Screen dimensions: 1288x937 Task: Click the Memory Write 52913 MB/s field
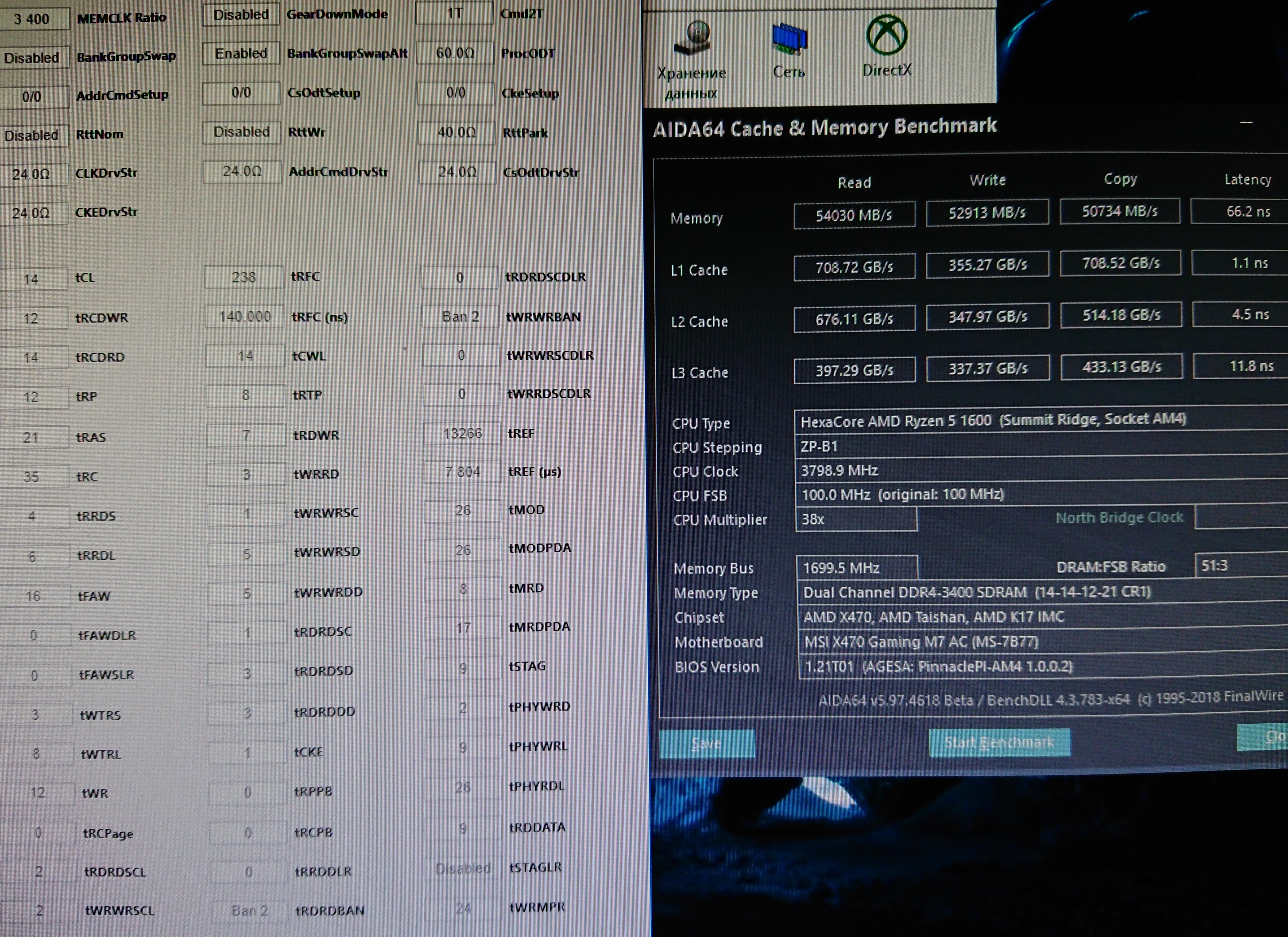coord(987,213)
